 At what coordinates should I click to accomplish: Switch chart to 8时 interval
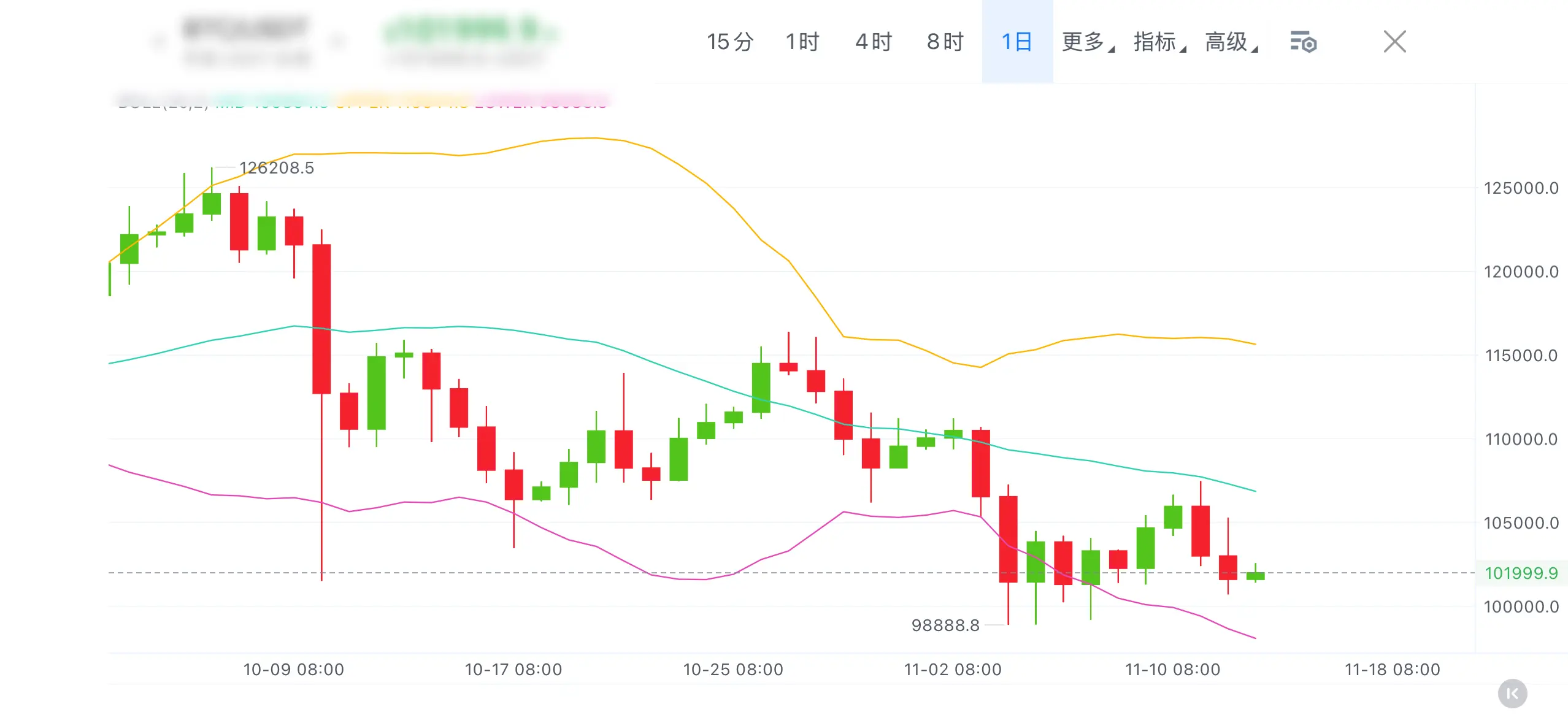coord(945,42)
